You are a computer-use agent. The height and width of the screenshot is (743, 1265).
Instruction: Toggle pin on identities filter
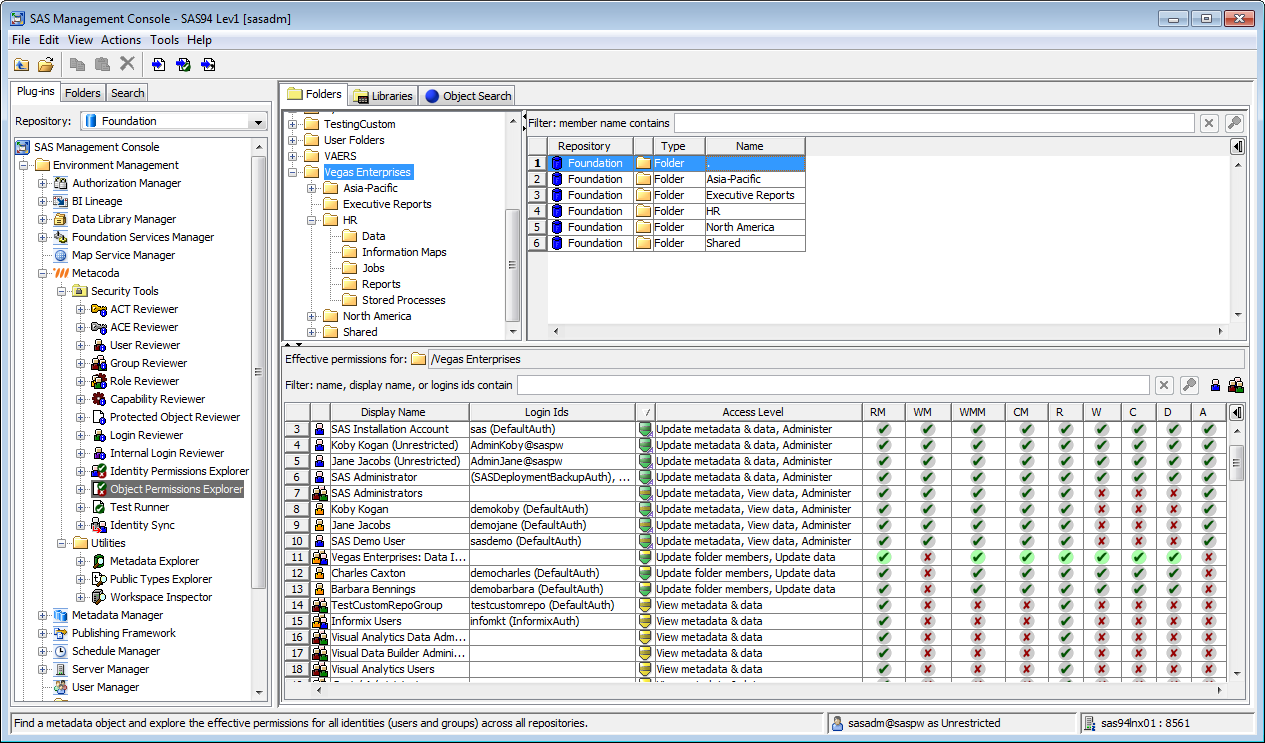tap(1189, 385)
